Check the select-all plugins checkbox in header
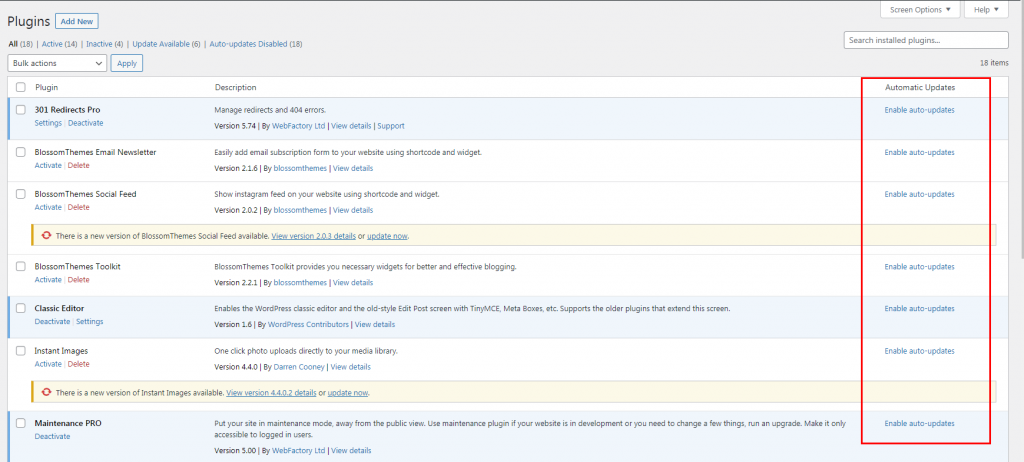1024x462 pixels. [21, 88]
